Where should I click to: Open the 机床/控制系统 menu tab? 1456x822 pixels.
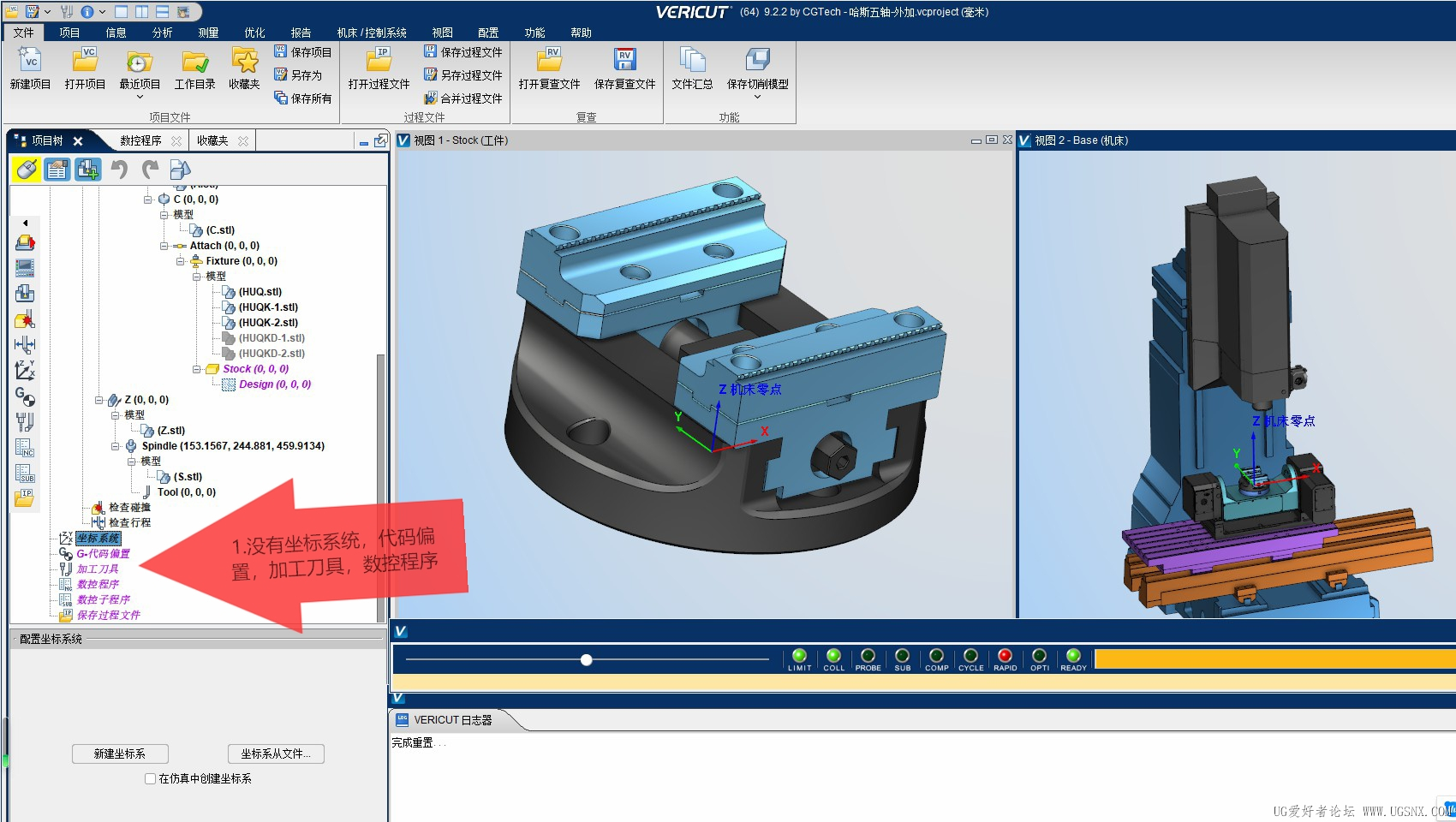pyautogui.click(x=372, y=33)
